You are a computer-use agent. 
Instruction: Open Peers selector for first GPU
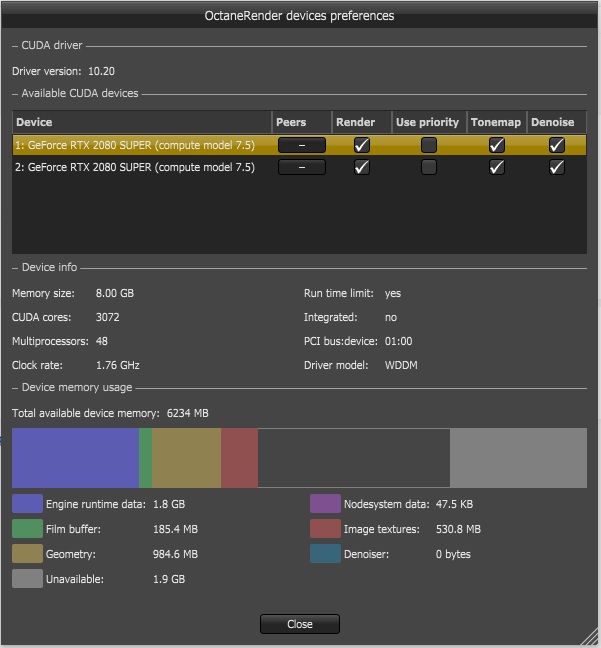coord(302,145)
